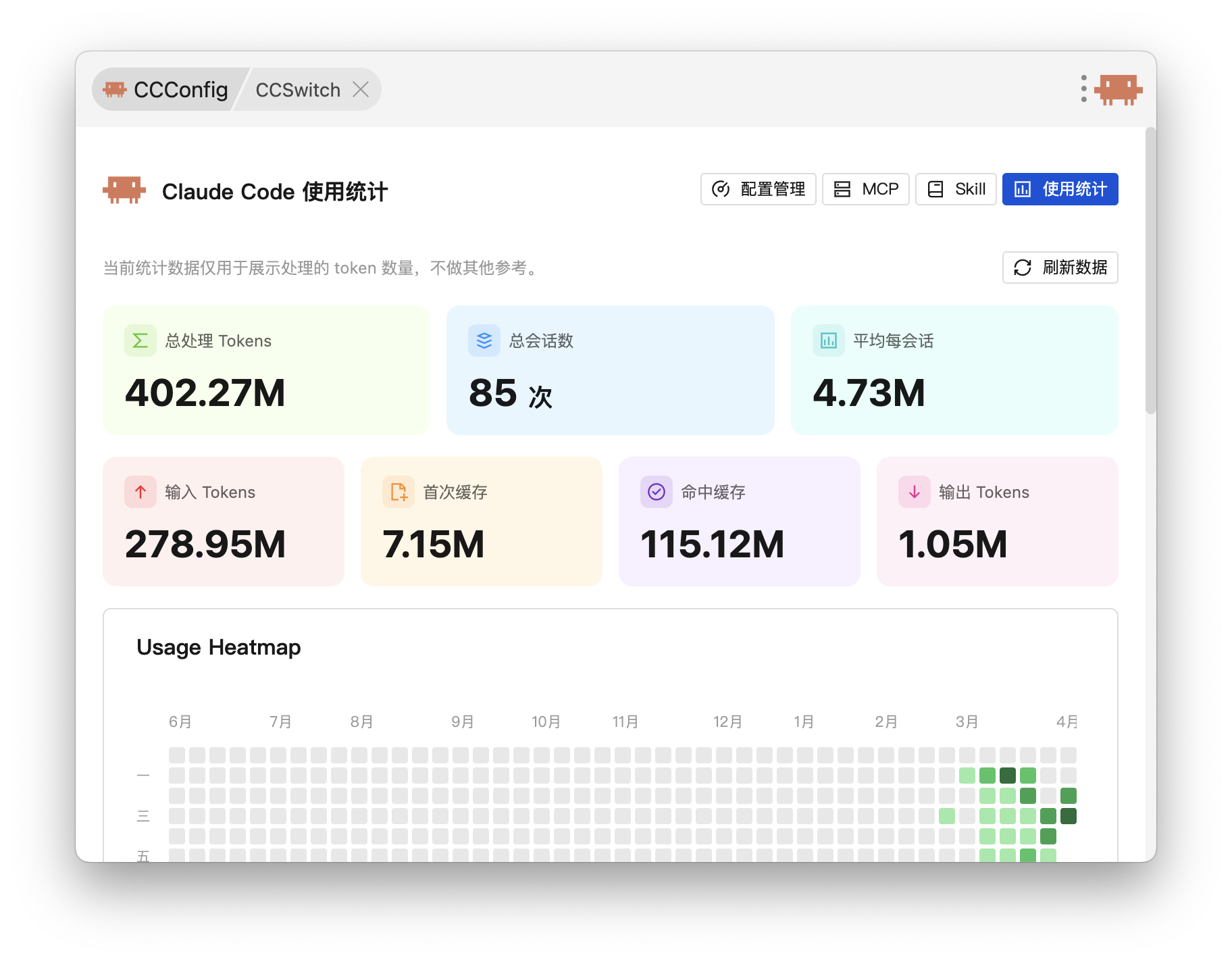Select the 使用统计 usage statistics button
This screenshot has width=1232, height=962.
point(1060,189)
